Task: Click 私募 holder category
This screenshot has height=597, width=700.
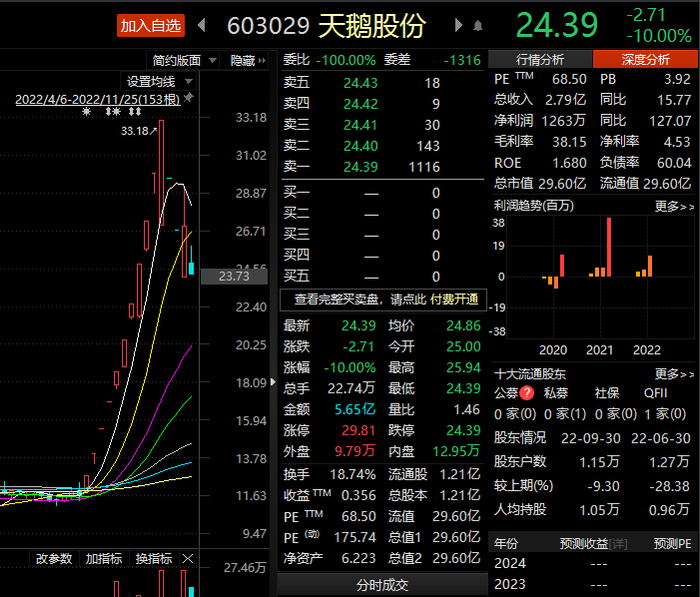Action: [555, 393]
